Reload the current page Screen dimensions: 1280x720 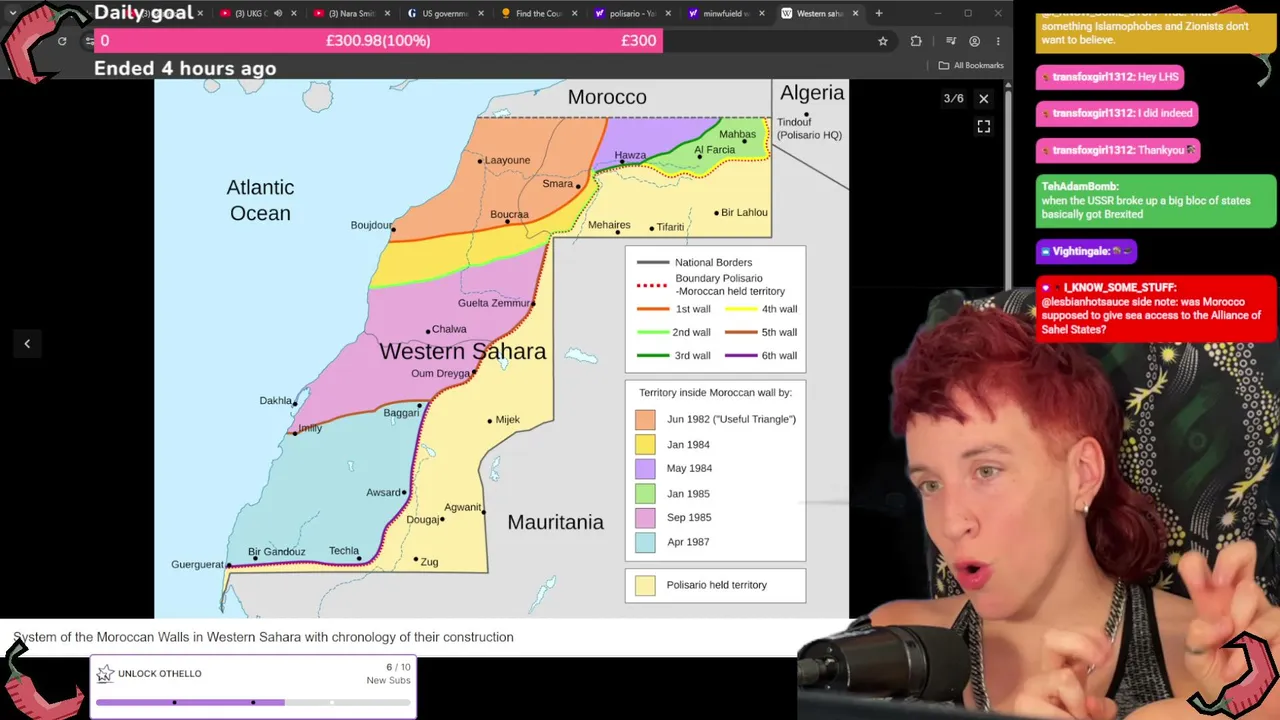click(62, 41)
